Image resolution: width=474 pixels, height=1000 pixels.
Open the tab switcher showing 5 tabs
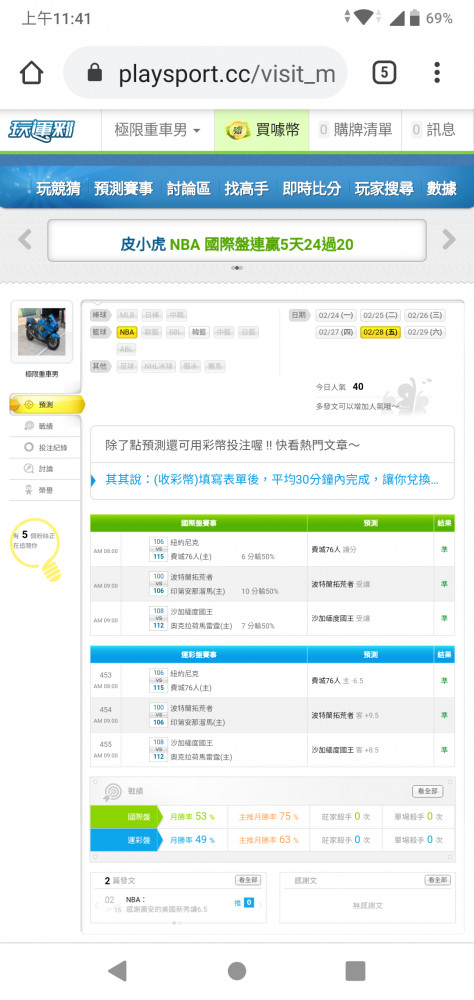point(384,73)
